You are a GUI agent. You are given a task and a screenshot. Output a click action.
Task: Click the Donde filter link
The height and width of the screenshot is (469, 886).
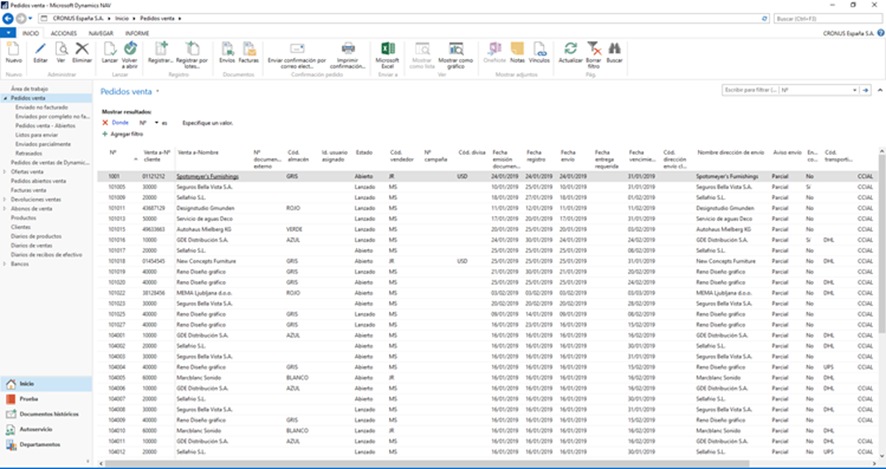pos(120,123)
